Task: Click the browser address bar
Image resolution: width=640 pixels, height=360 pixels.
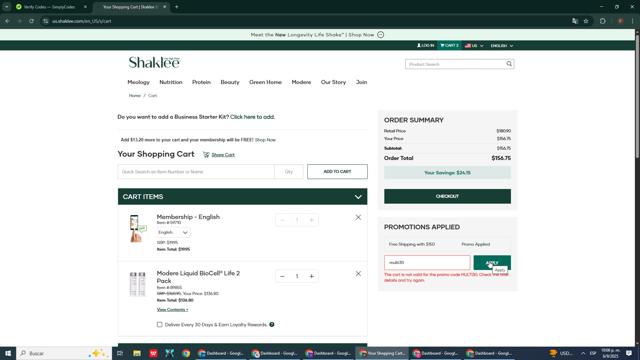Action: pyautogui.click(x=306, y=21)
